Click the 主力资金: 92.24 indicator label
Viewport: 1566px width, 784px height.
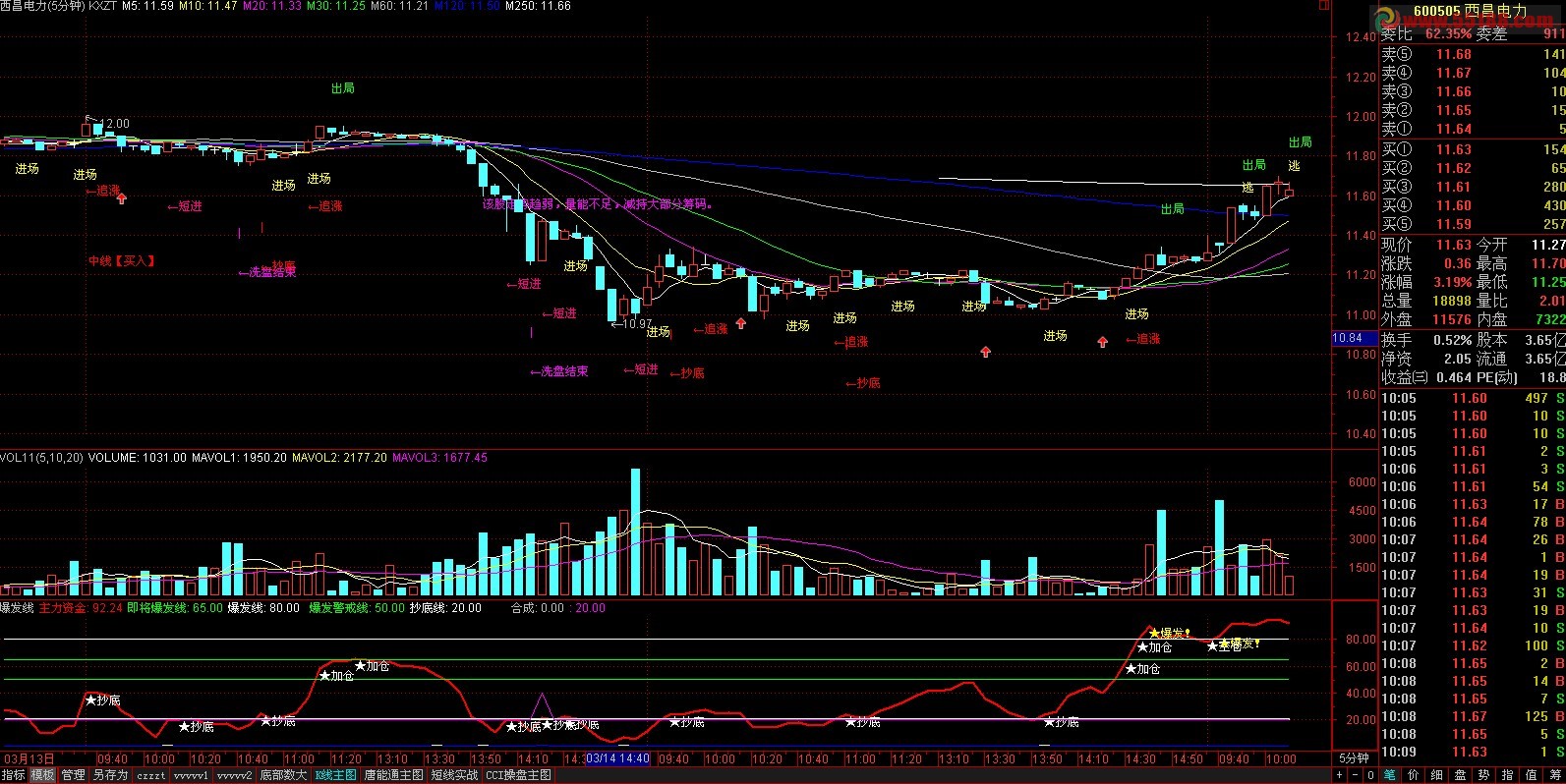tap(81, 608)
